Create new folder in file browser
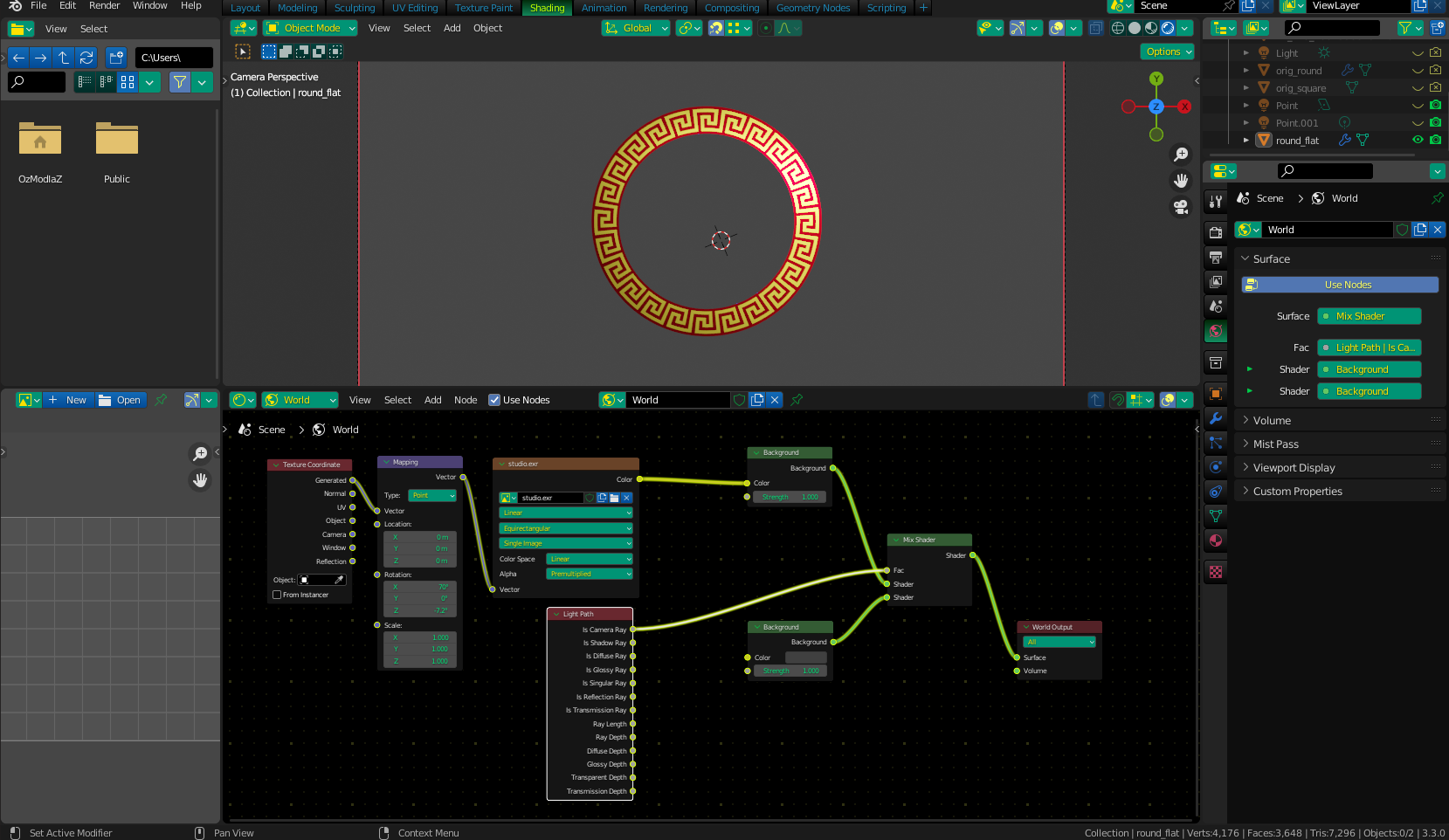Image resolution: width=1449 pixels, height=840 pixels. (x=116, y=58)
